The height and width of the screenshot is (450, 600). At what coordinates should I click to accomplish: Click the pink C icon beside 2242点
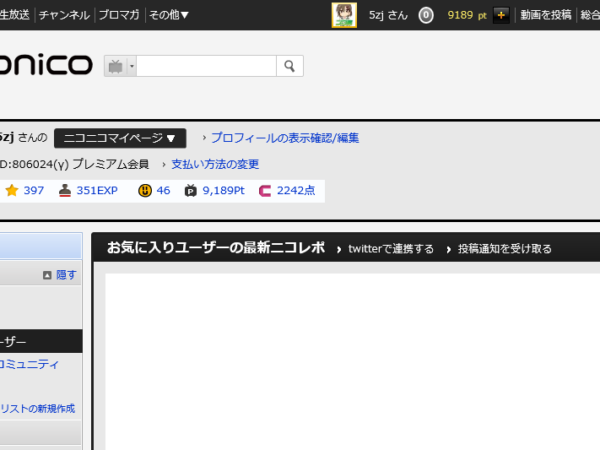pyautogui.click(x=265, y=191)
